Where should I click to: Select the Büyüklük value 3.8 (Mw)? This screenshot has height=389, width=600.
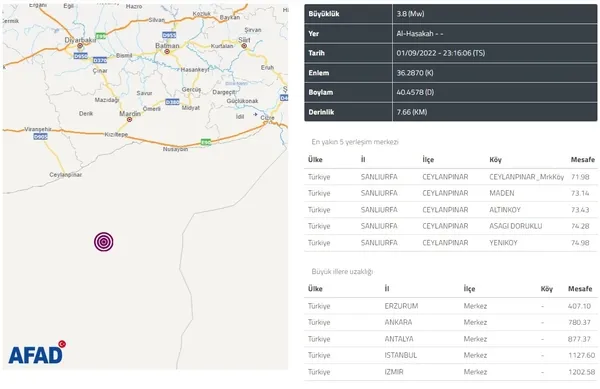(410, 14)
